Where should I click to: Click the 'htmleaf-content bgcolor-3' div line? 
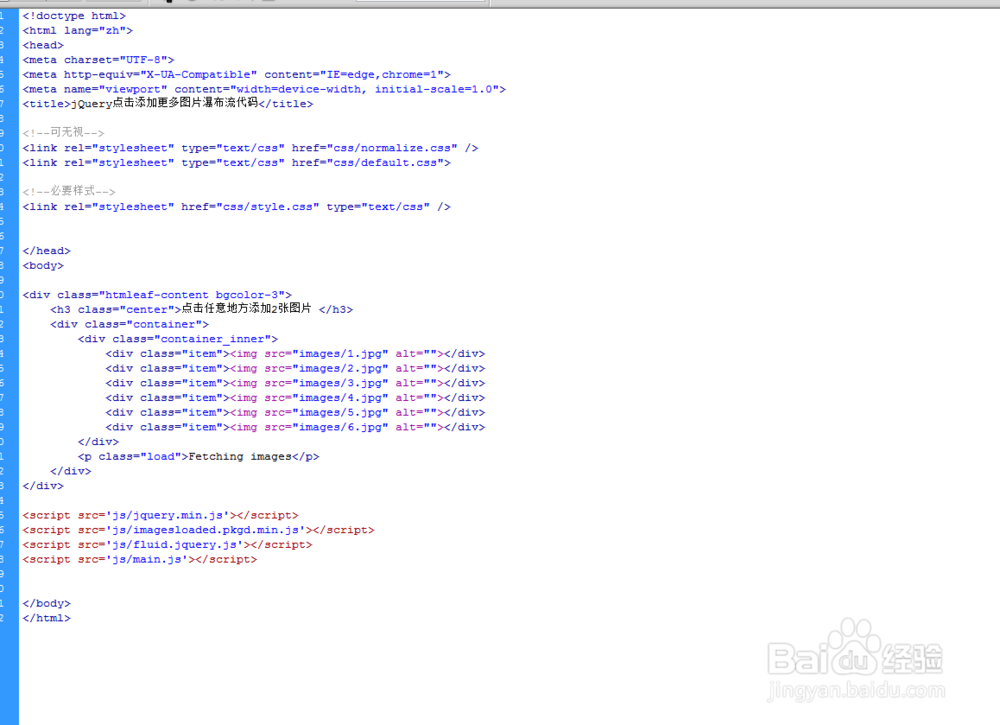[x=157, y=295]
